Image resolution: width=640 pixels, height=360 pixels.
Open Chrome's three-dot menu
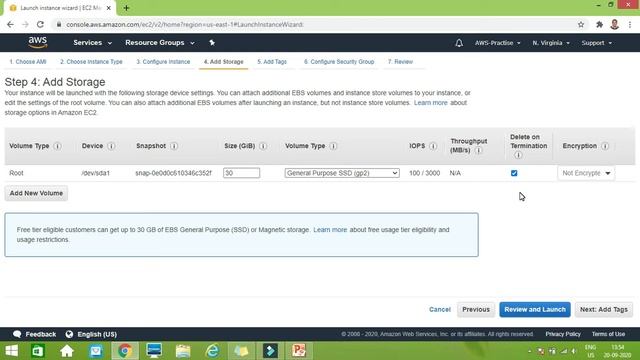point(630,24)
